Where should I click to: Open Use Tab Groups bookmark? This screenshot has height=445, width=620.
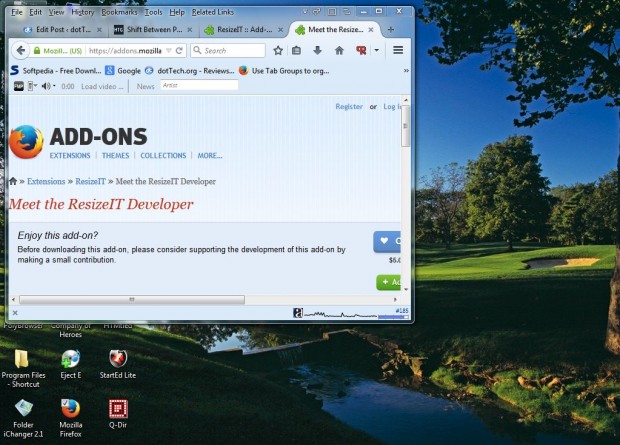point(284,71)
